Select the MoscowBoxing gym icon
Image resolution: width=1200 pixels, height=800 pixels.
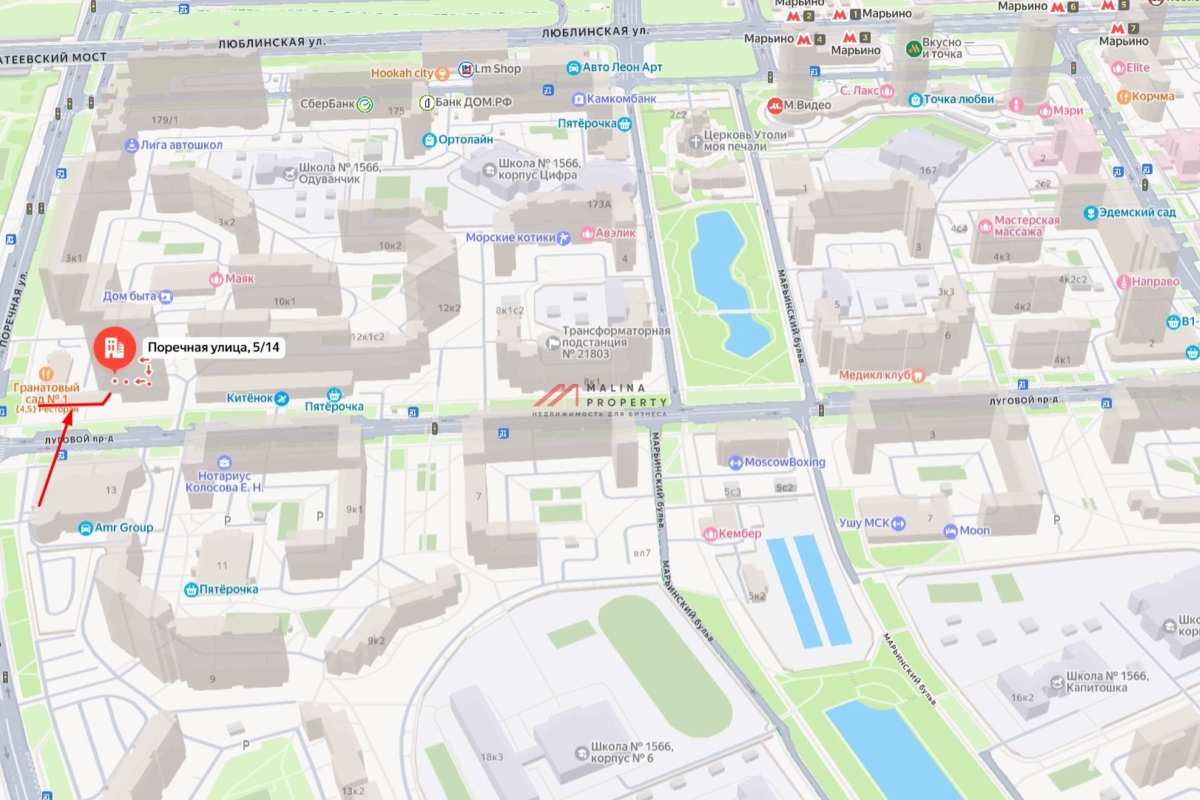click(736, 462)
